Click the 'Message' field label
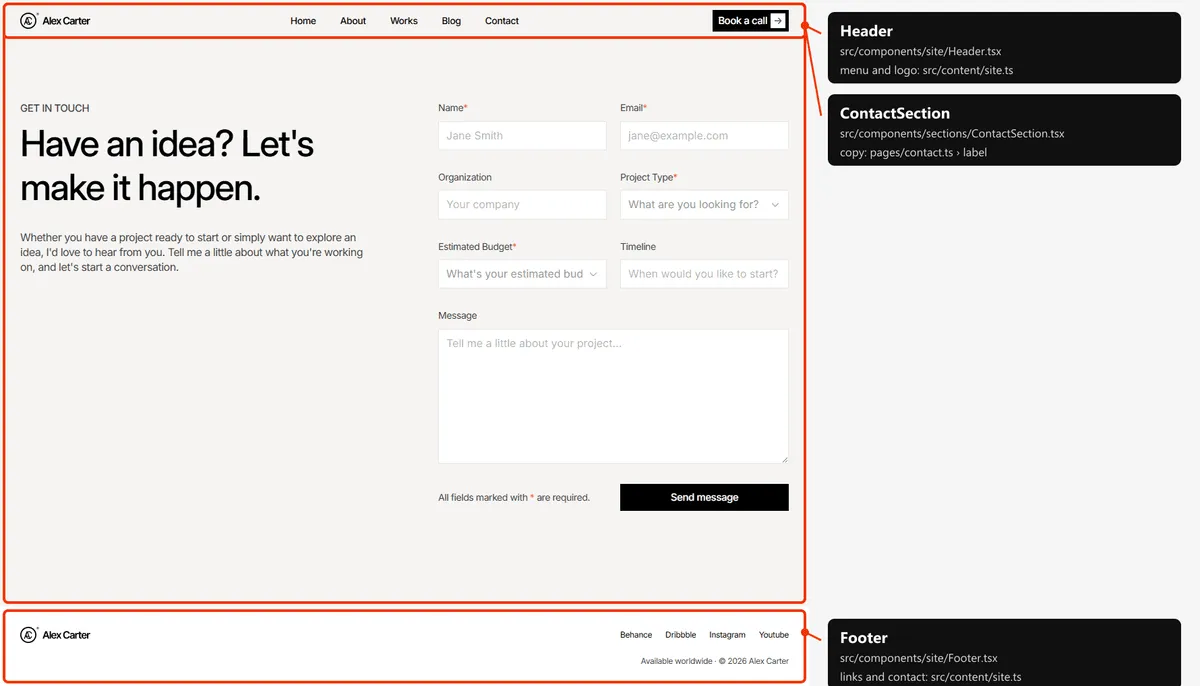Screen dimensions: 1200x686 pos(457,315)
